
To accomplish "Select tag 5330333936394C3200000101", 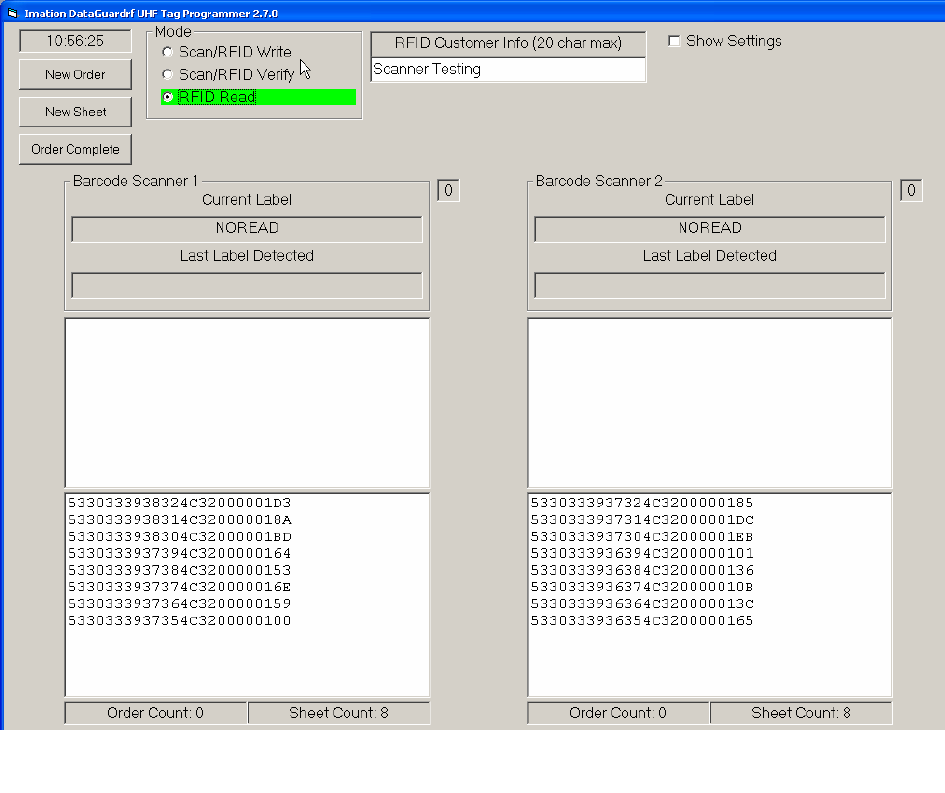I will (x=642, y=553).
